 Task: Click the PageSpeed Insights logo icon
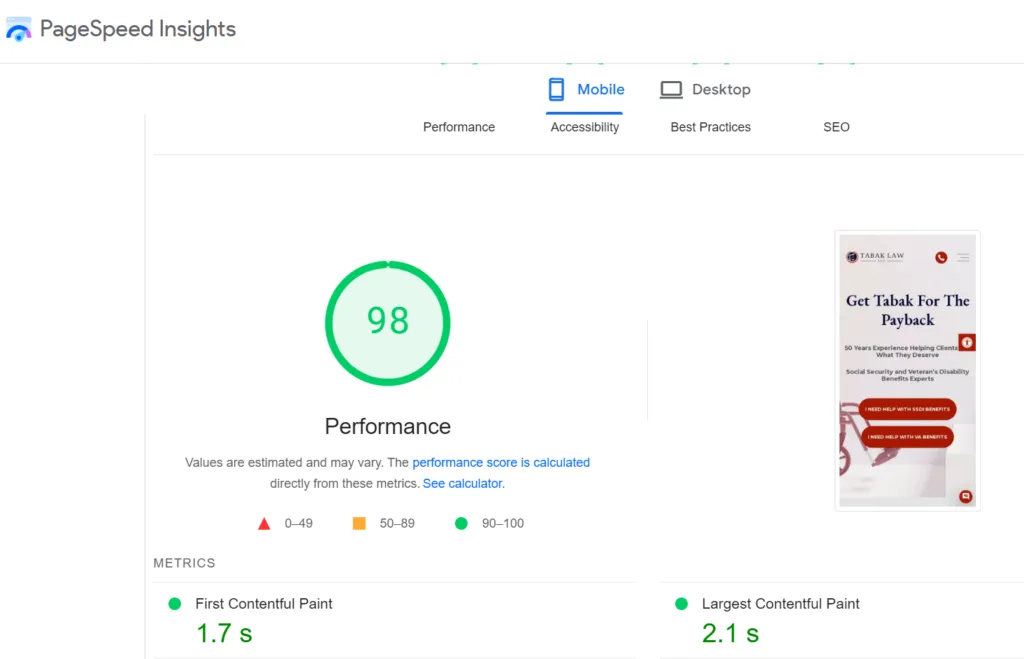[x=18, y=29]
